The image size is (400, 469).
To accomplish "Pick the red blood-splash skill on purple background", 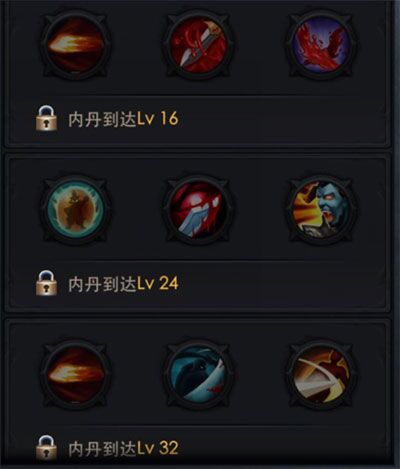I will tap(321, 45).
